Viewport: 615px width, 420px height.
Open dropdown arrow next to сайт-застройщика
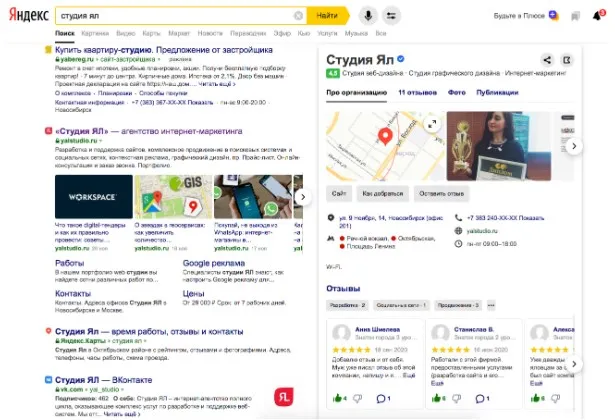click(x=159, y=60)
